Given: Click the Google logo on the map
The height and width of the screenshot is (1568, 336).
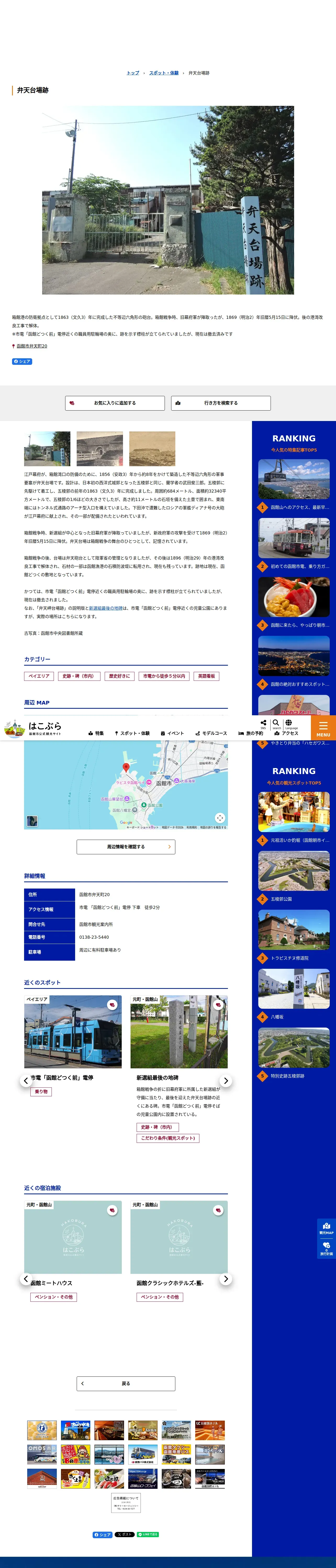Looking at the screenshot, I should coord(126,822).
